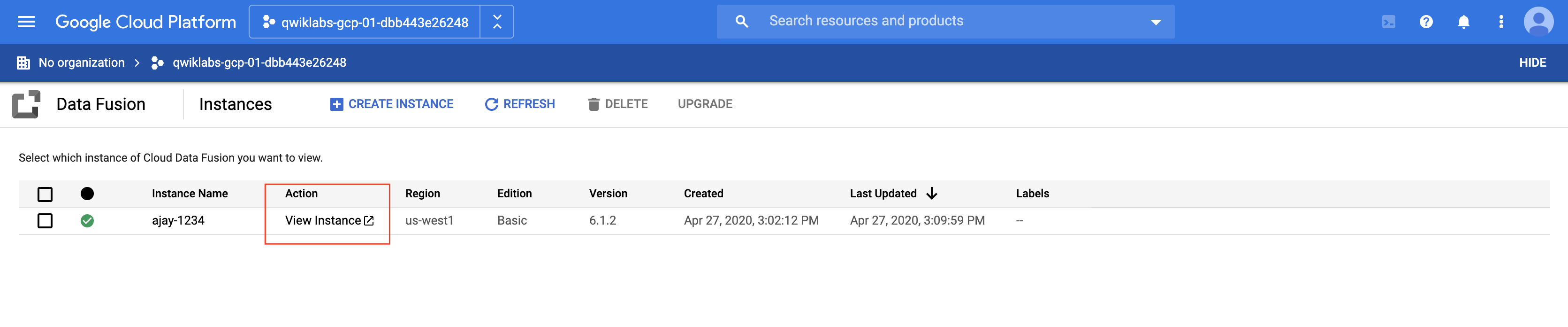The image size is (1568, 327).
Task: Open the user account avatar
Action: click(x=1538, y=22)
